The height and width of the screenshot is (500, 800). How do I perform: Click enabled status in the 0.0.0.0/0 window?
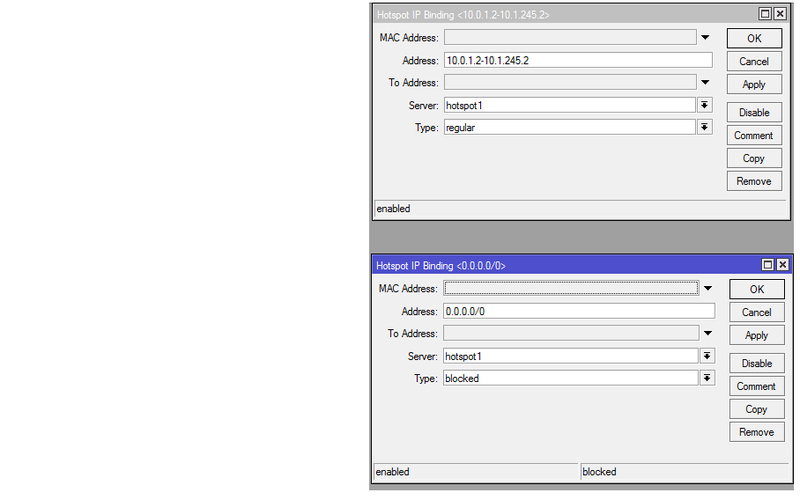(392, 472)
